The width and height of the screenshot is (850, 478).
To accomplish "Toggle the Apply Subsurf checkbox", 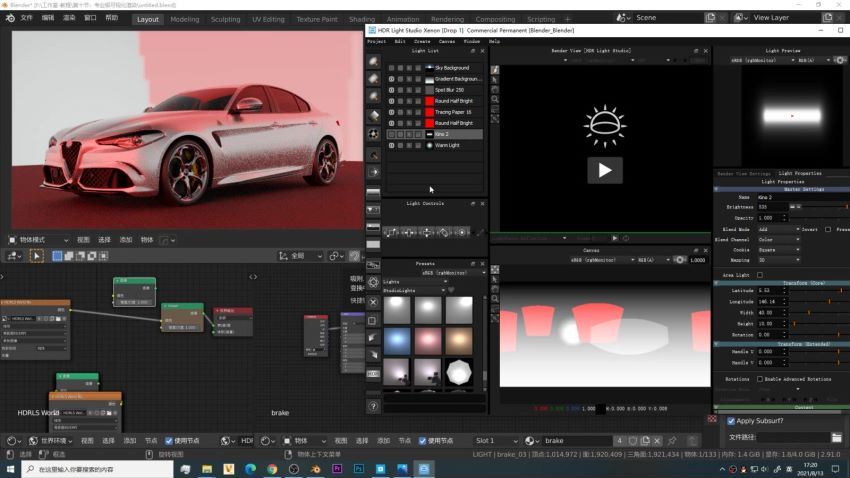I will click(731, 421).
